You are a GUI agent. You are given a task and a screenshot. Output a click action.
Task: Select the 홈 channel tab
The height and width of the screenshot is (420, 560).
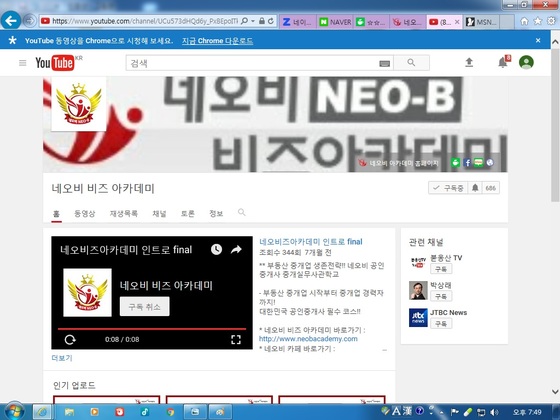(x=56, y=214)
